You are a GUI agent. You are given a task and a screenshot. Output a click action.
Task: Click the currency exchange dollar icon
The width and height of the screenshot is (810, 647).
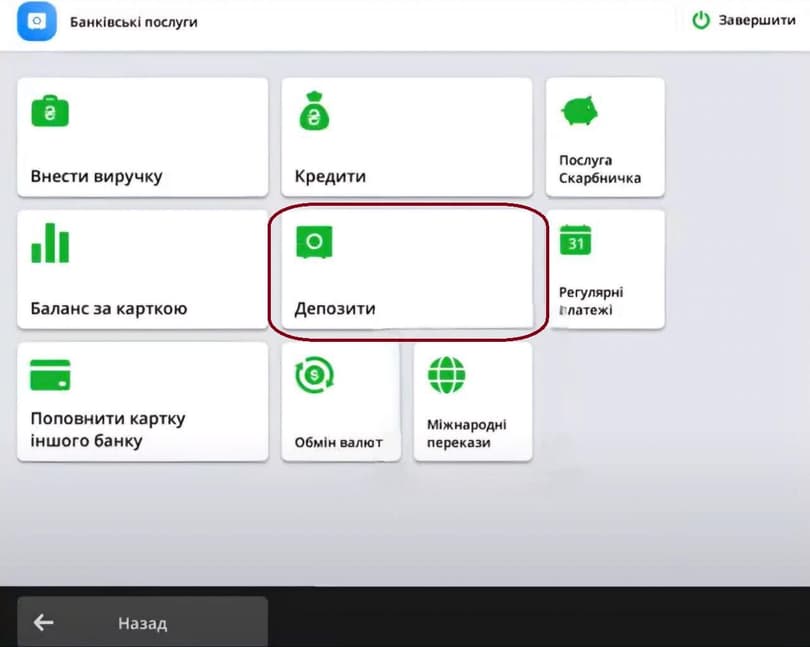pos(315,375)
